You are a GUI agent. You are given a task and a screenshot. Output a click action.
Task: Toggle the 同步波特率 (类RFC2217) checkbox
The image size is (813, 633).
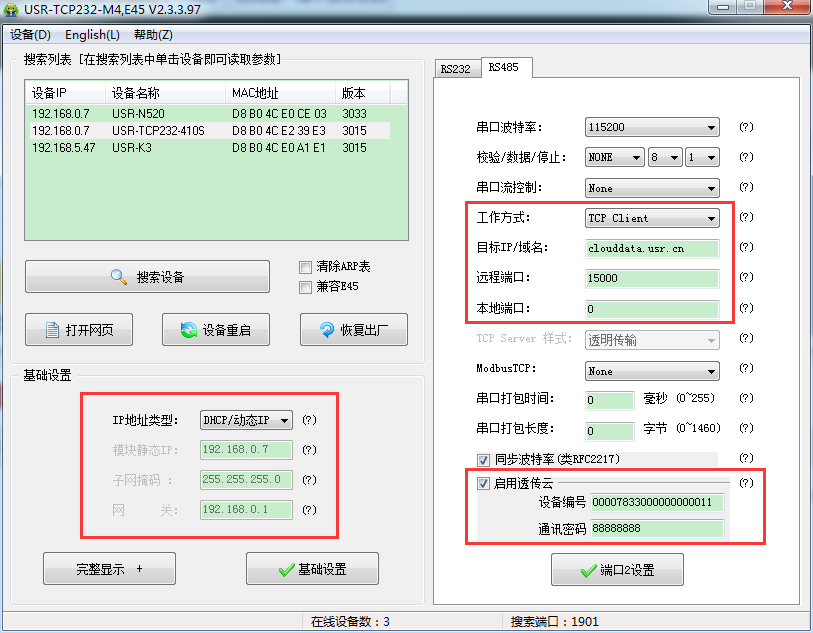pos(484,460)
